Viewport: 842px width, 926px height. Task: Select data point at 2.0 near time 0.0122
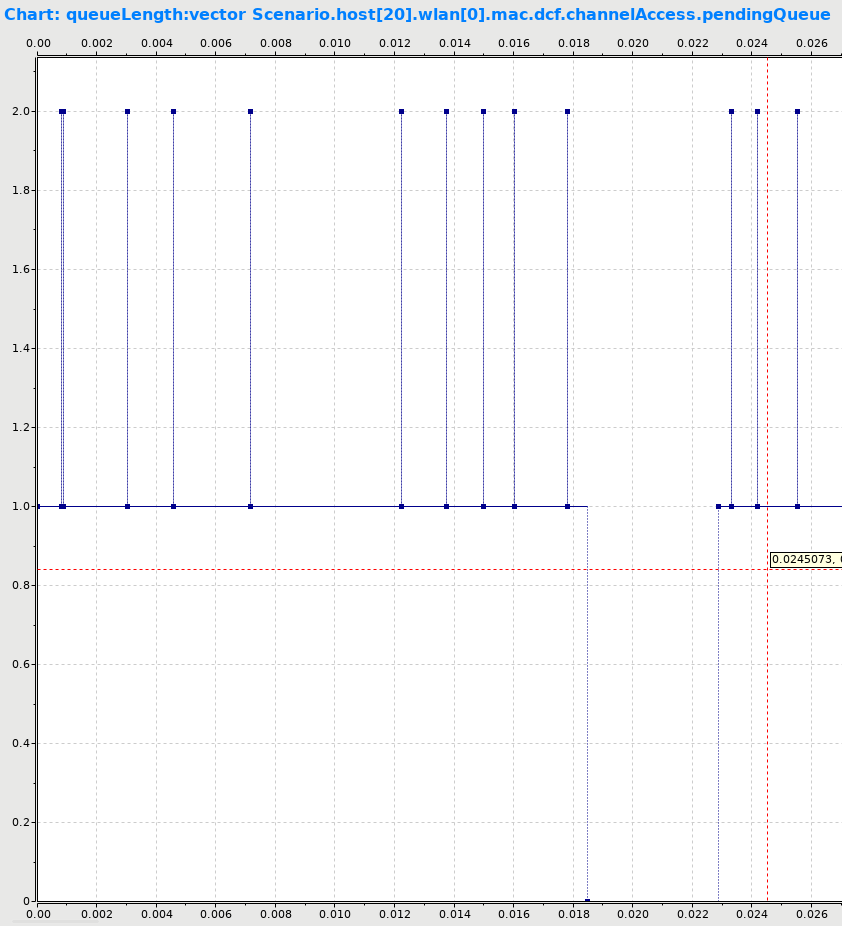click(x=402, y=112)
